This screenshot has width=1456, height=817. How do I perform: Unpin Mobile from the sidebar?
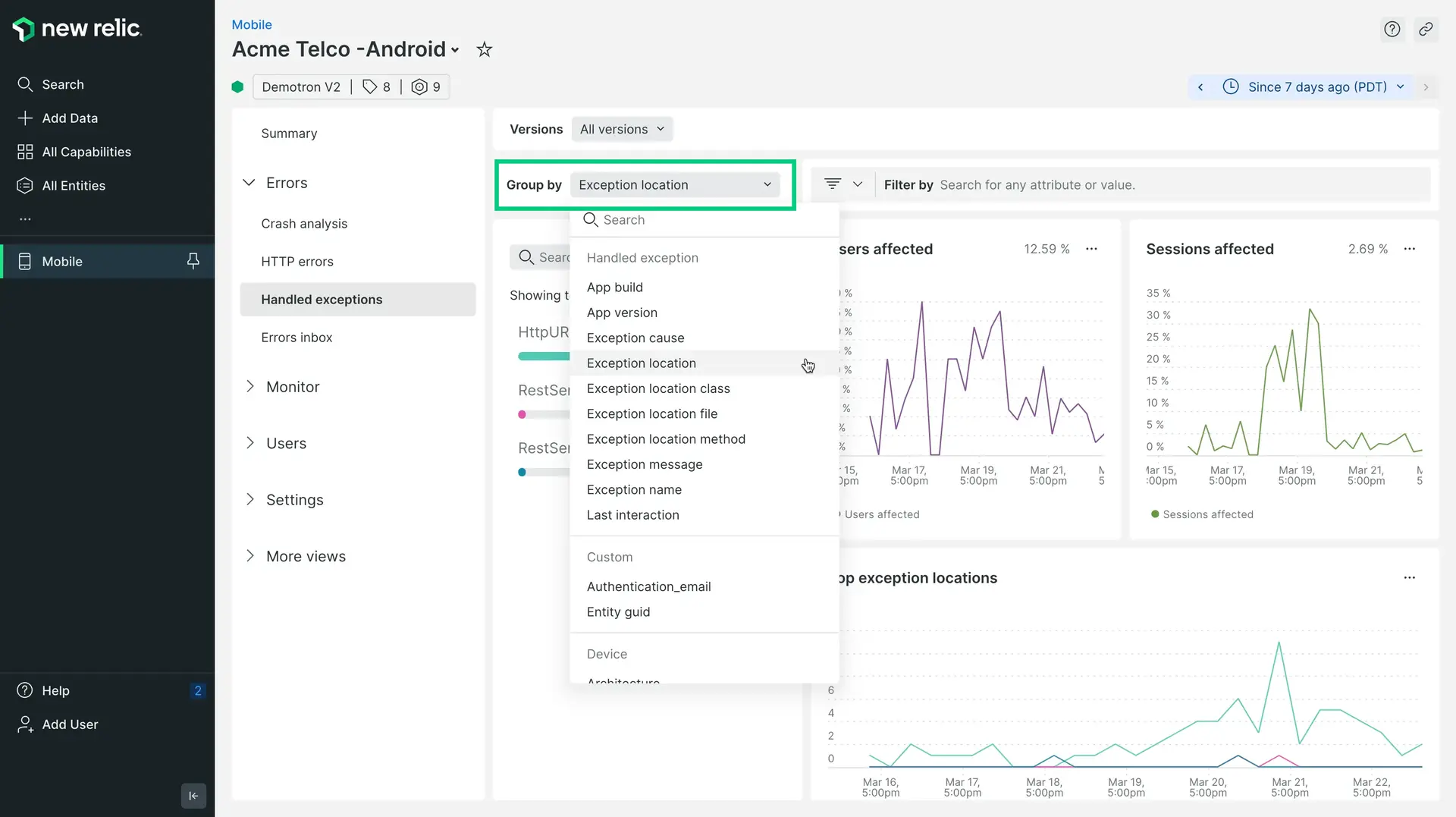coord(193,261)
